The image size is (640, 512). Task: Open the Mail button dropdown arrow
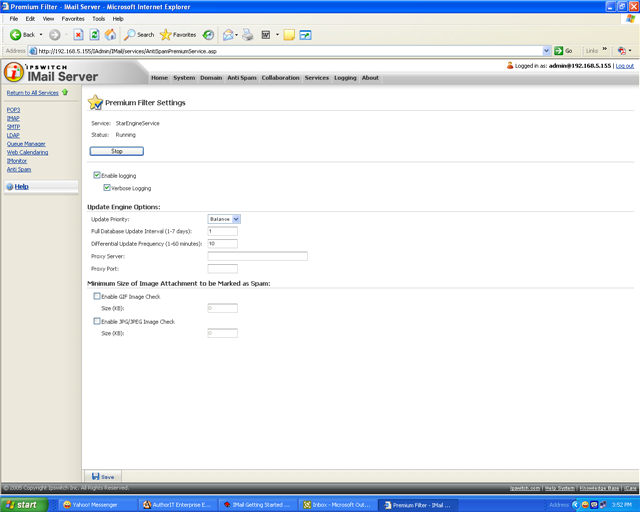pos(236,35)
